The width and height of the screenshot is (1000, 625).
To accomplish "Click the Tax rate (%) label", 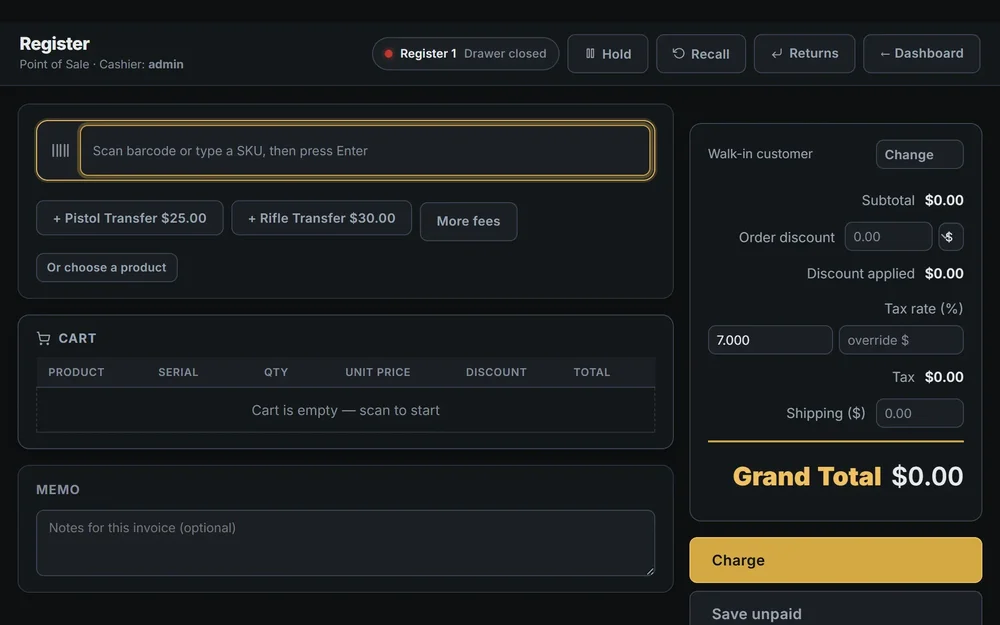I will (x=923, y=309).
